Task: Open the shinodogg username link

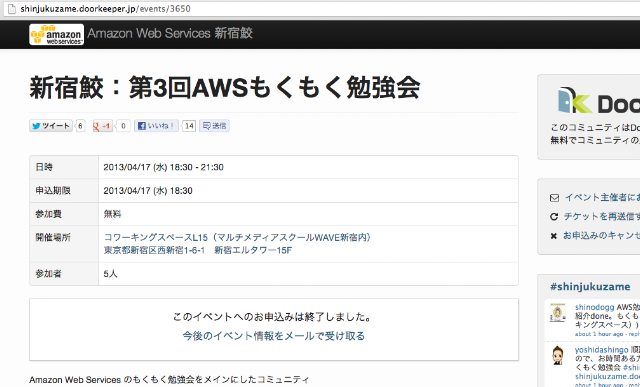Action: [x=594, y=307]
